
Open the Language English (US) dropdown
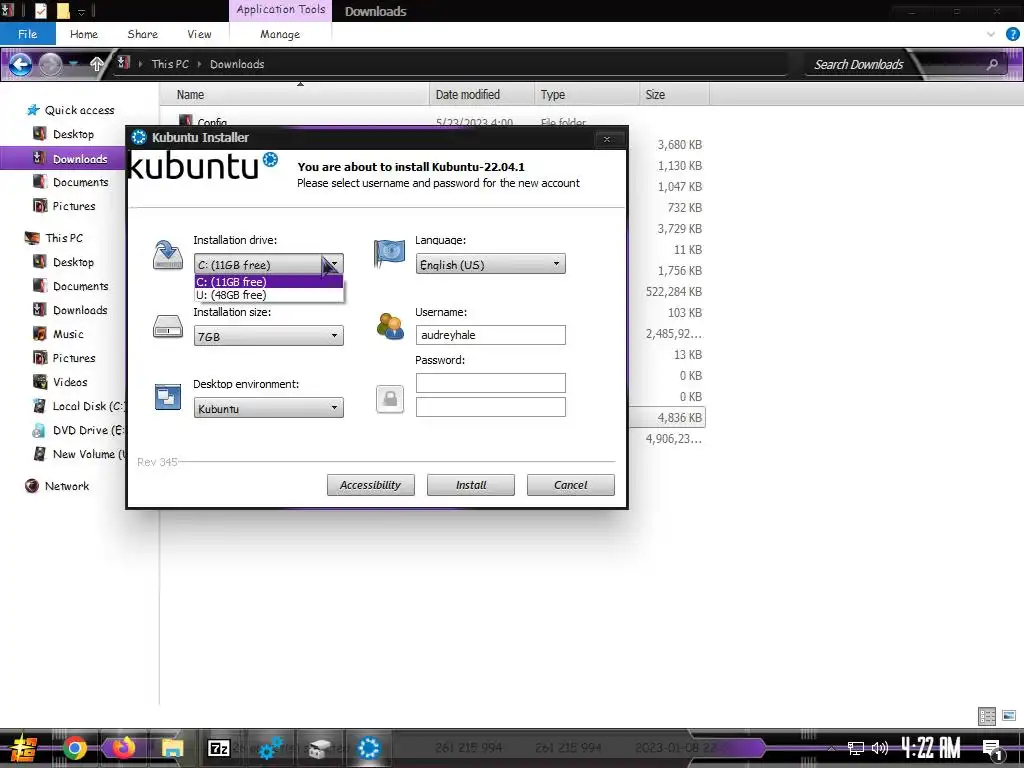490,264
